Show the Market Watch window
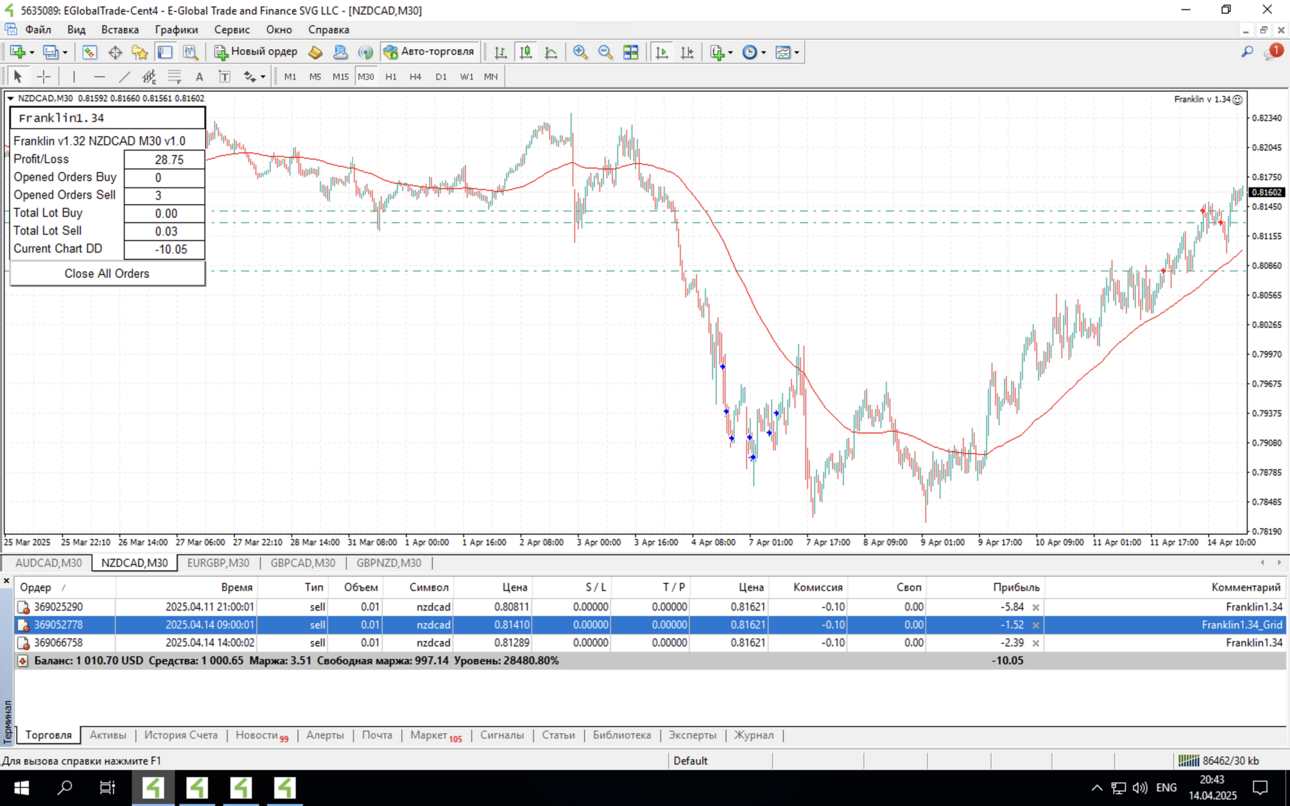Screen dimensions: 1290x806 (x=90, y=52)
